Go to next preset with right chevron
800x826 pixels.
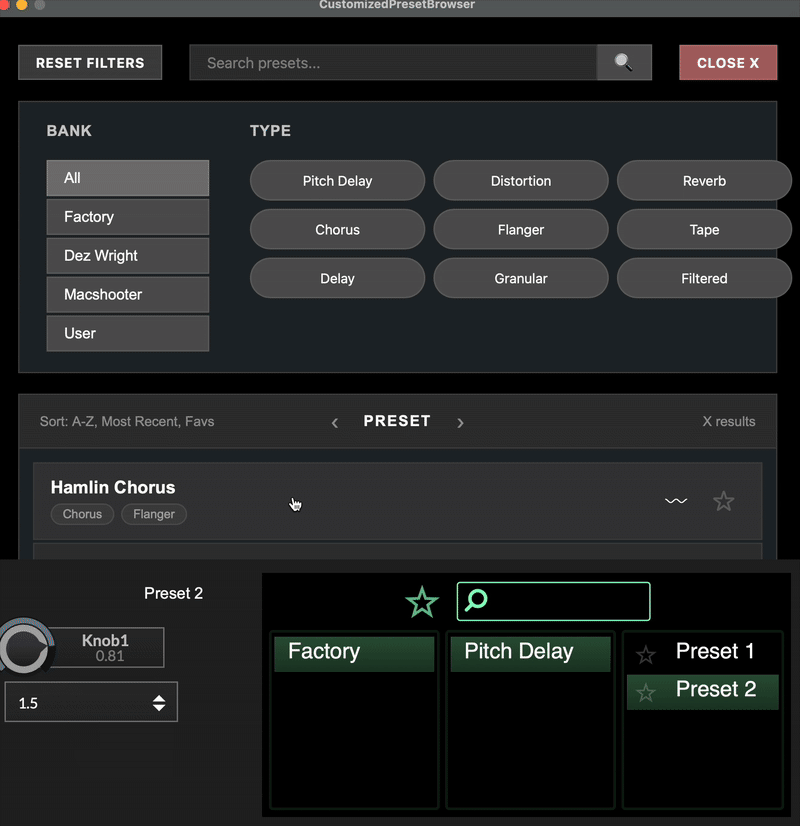pyautogui.click(x=460, y=423)
